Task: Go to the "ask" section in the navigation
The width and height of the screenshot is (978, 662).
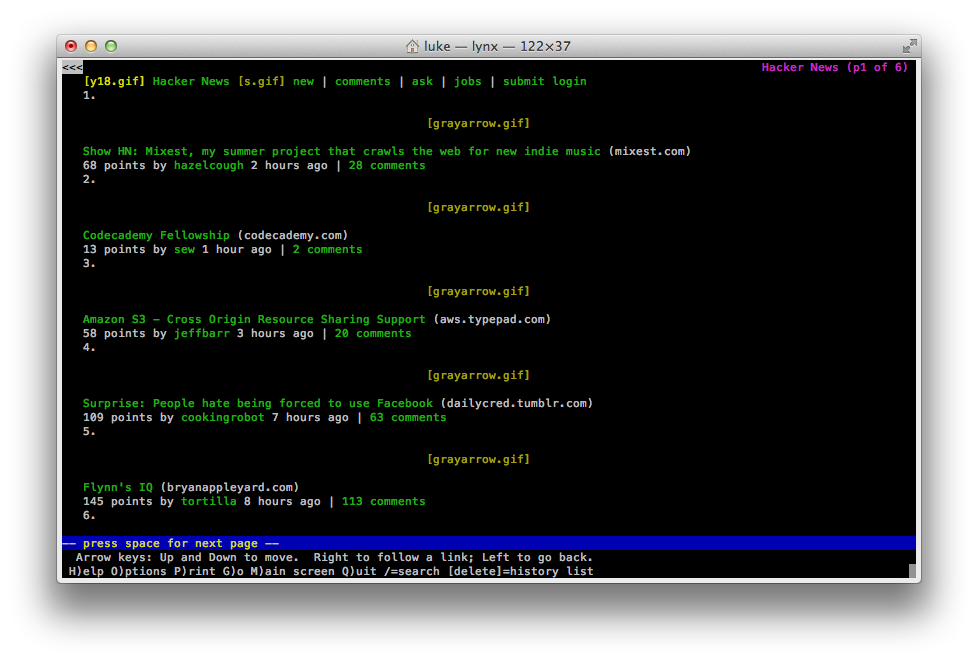Action: [x=422, y=82]
